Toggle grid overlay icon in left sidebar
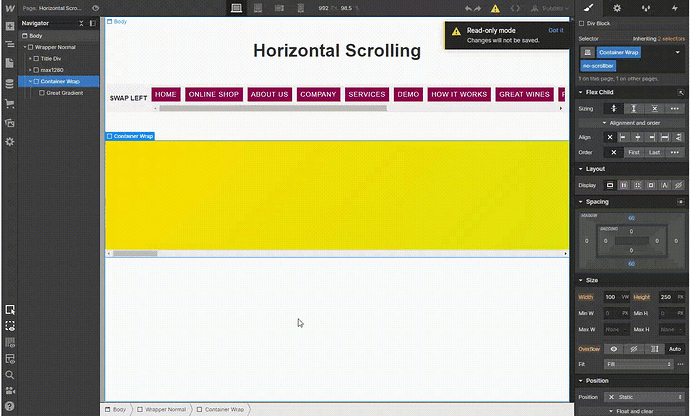This screenshot has height=416, width=690. pos(10,342)
